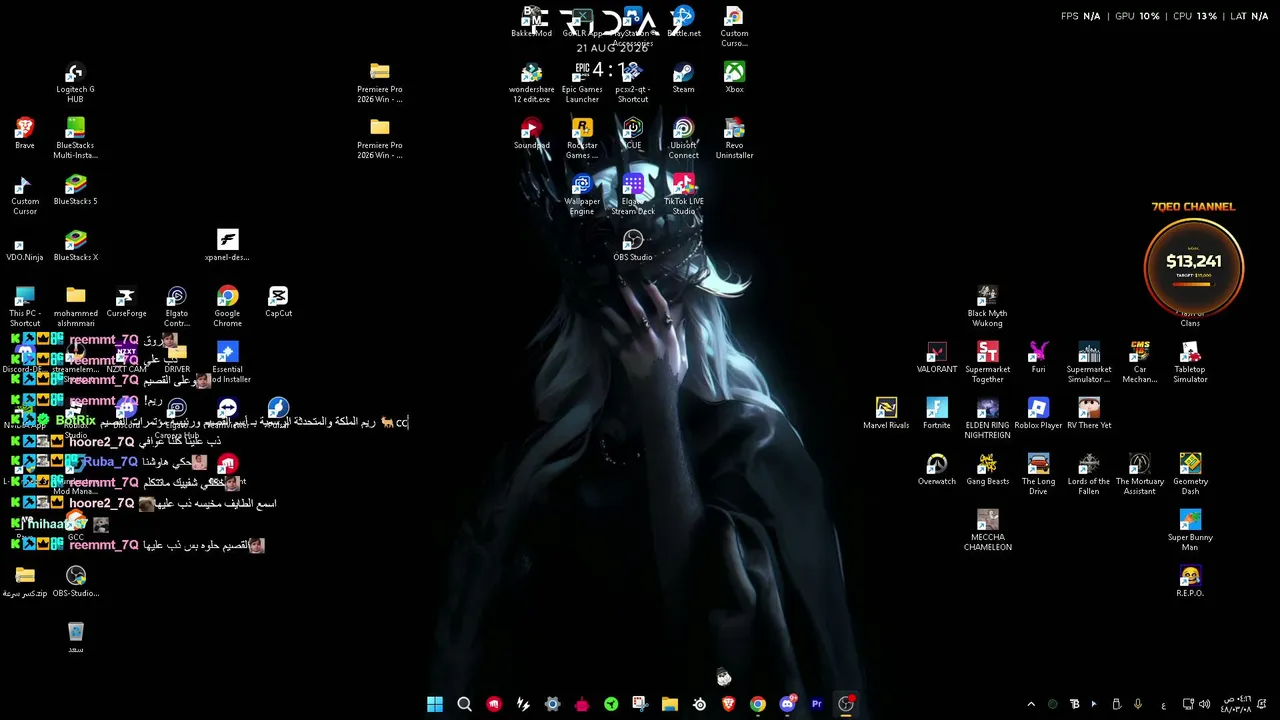
Task: Select the Google Chrome desktop shortcut
Action: tap(227, 307)
